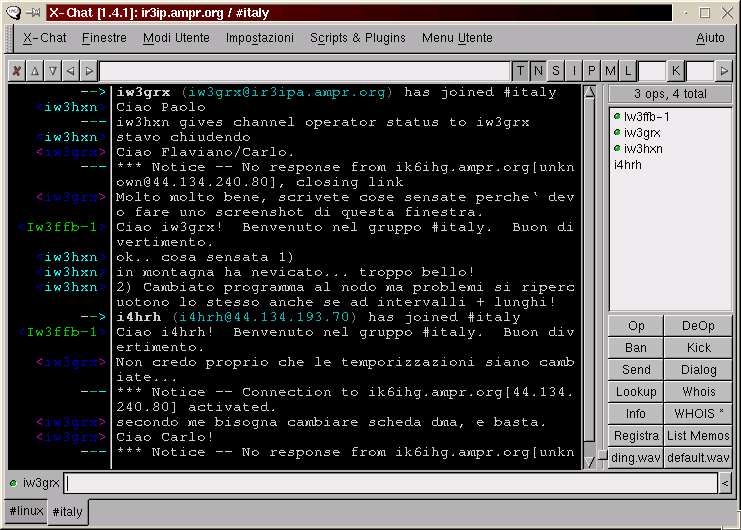Click the far-right green arrow toolbar icon

tap(724, 71)
